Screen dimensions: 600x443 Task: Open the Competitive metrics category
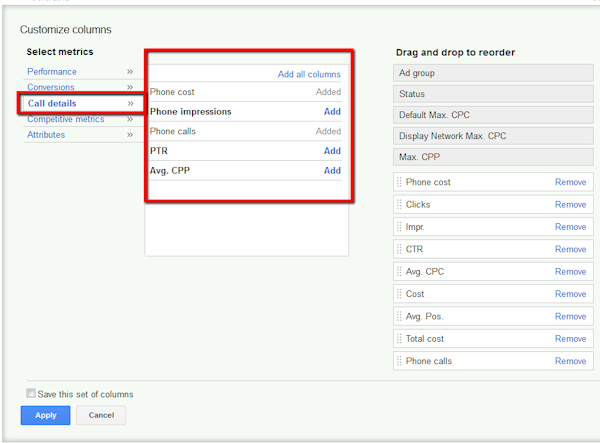point(65,119)
